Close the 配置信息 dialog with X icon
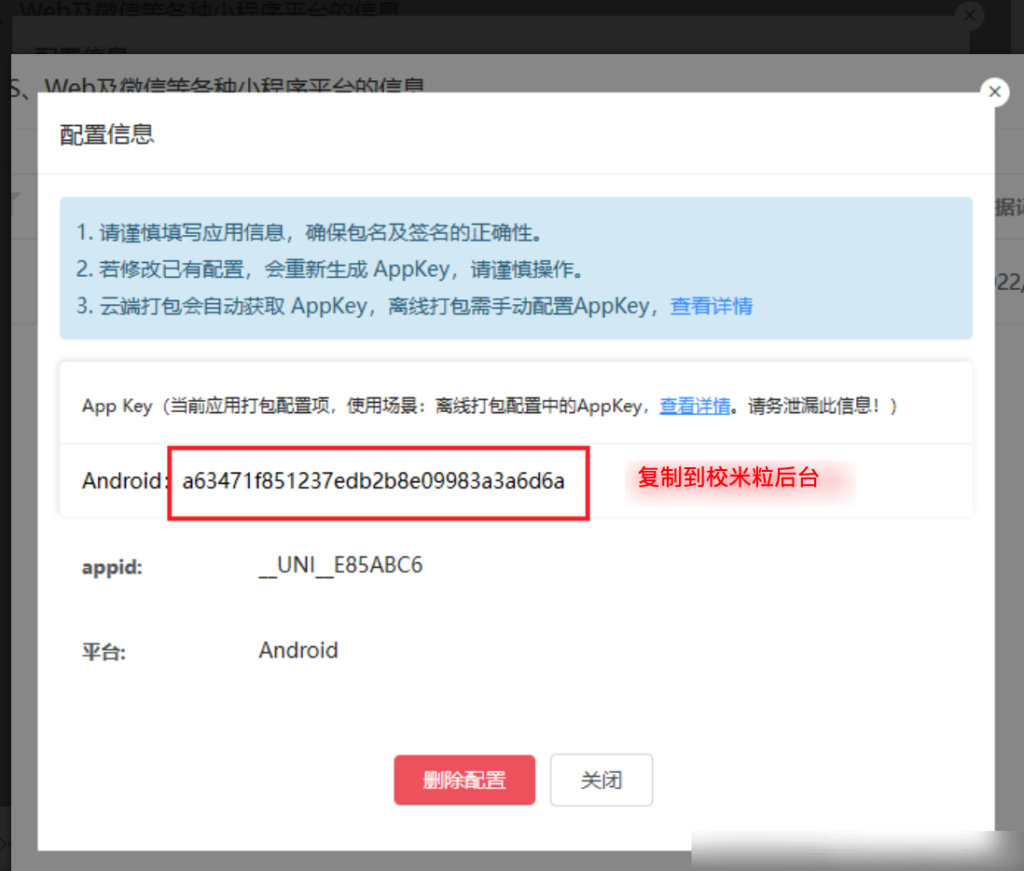Screen dimensions: 1024x871 [993, 92]
